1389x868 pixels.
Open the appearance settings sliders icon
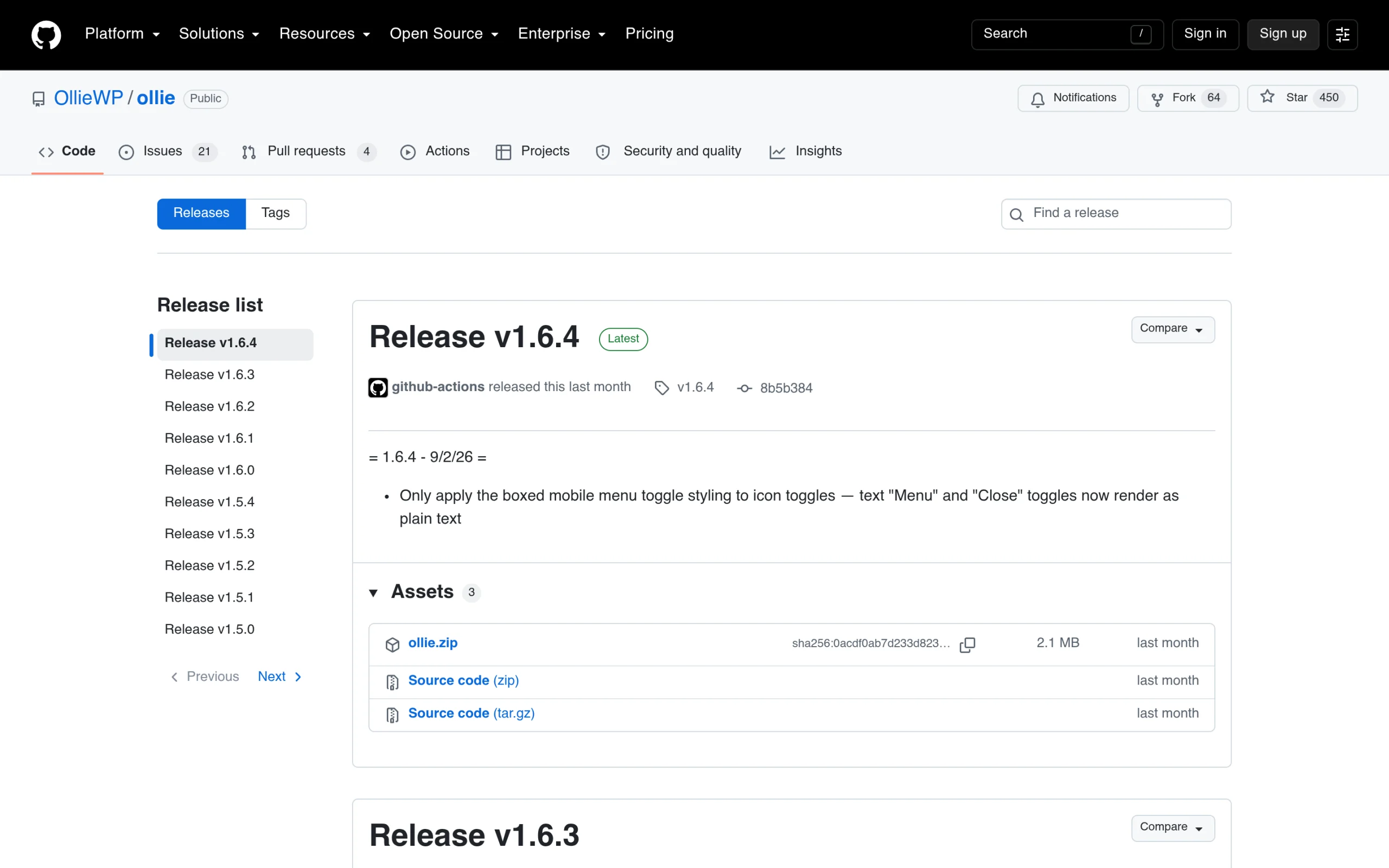pos(1342,34)
